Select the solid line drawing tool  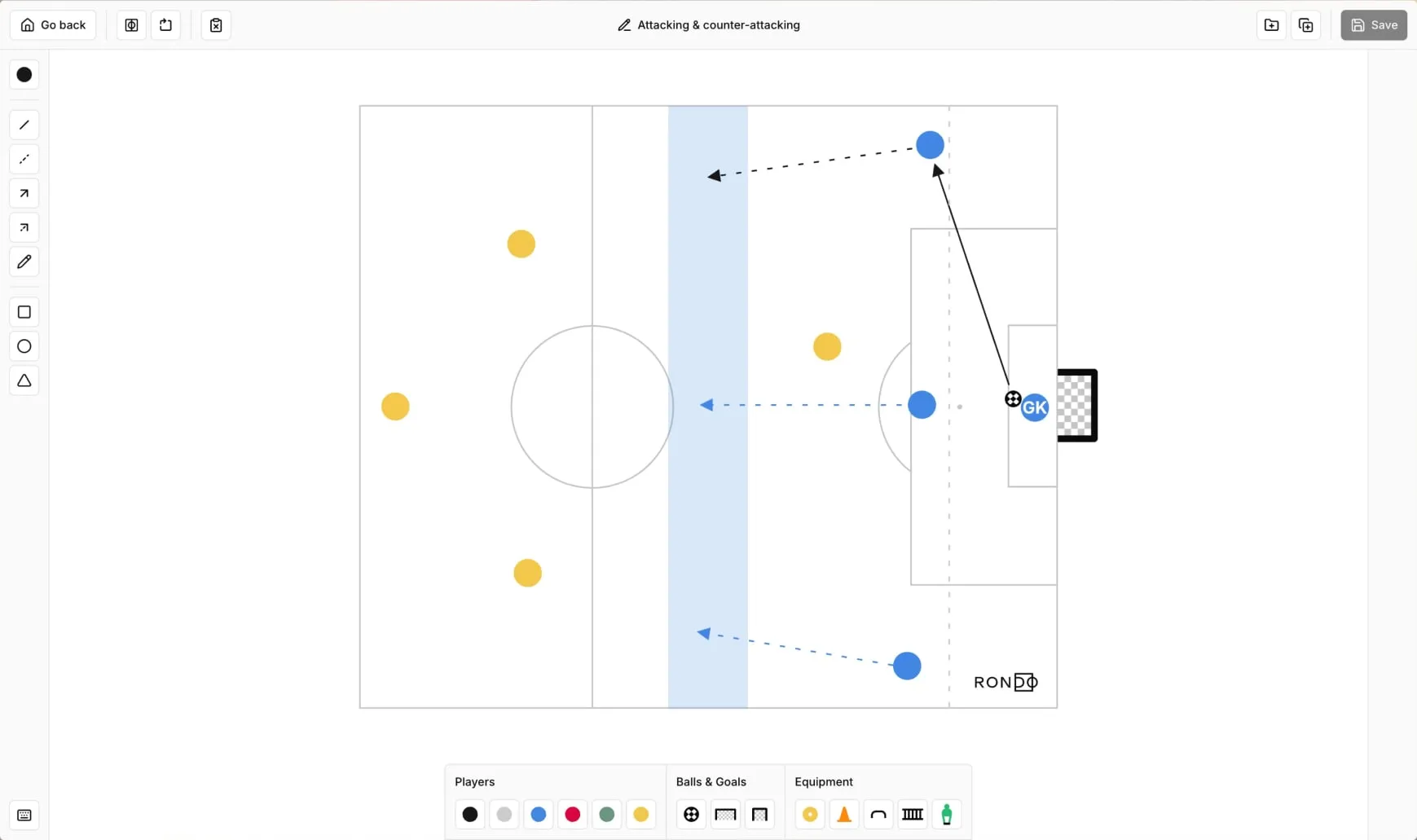24,125
